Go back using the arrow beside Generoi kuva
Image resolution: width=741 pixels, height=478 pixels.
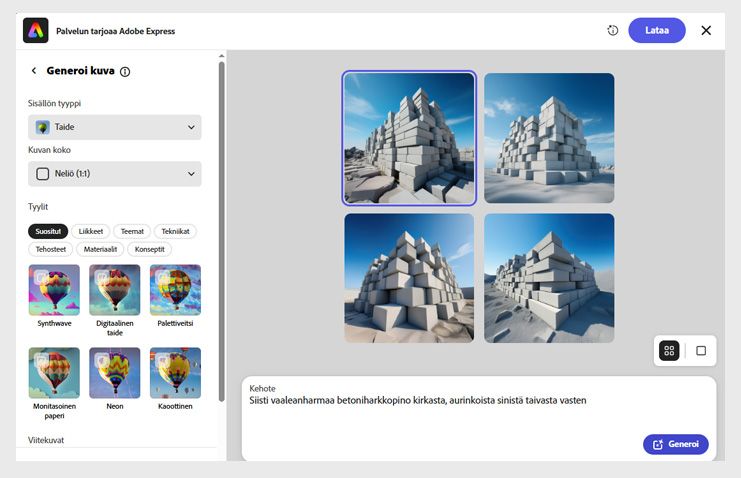click(x=34, y=71)
